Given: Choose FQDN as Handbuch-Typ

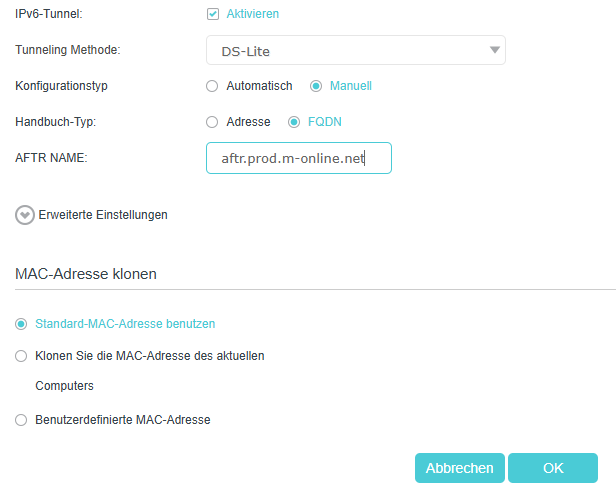Looking at the screenshot, I should click(294, 122).
